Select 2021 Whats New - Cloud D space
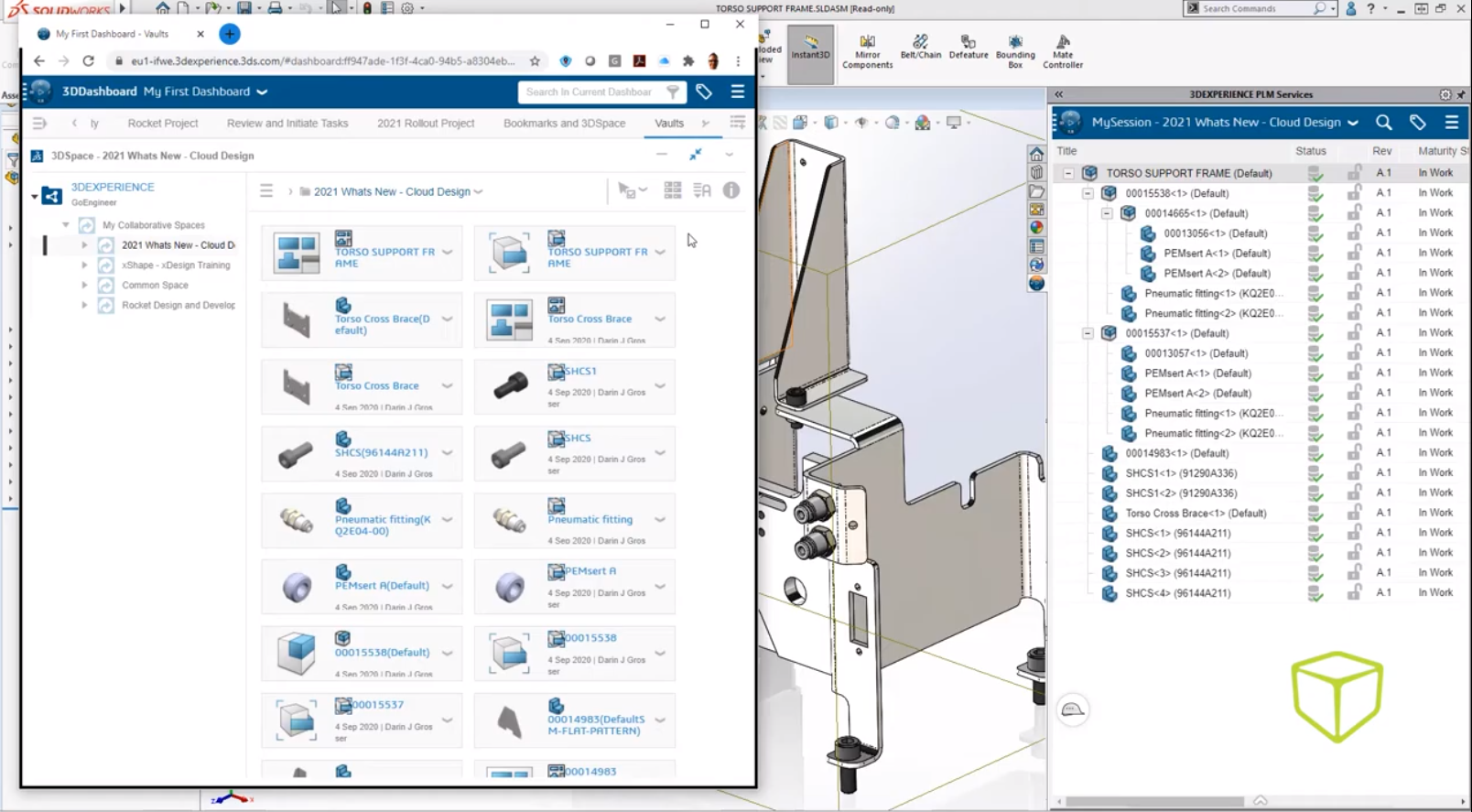 pos(179,245)
